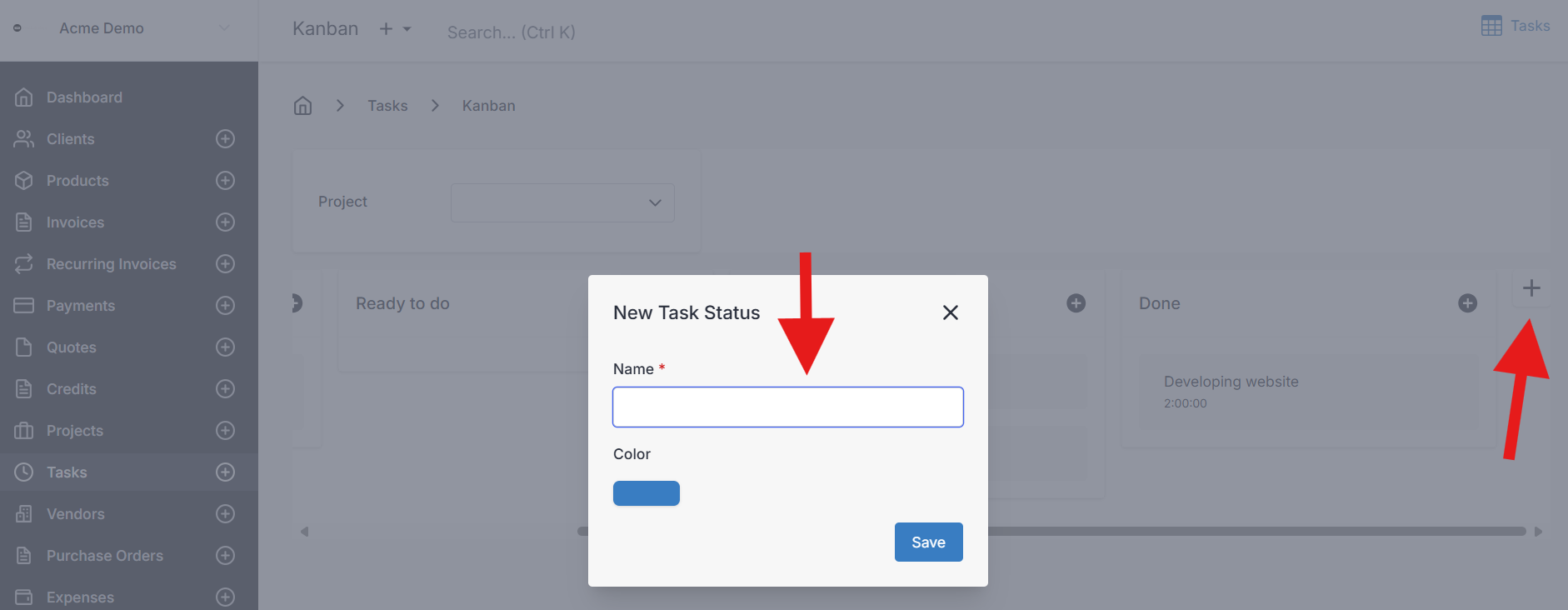The image size is (1568, 610).
Task: Open the quick-add plus dropdown in header
Action: (396, 29)
